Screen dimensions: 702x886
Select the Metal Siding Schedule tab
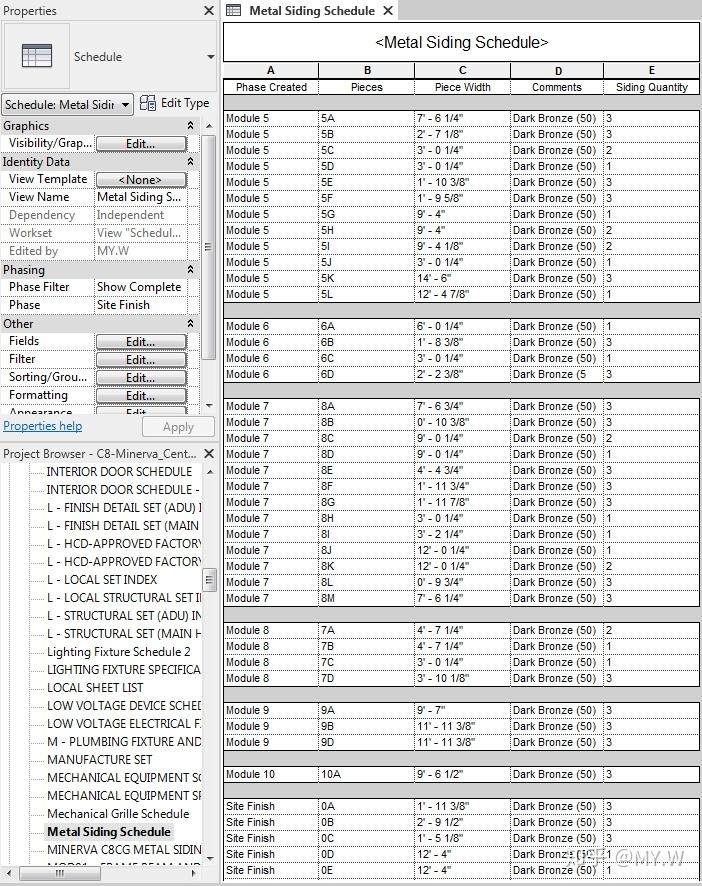point(311,10)
